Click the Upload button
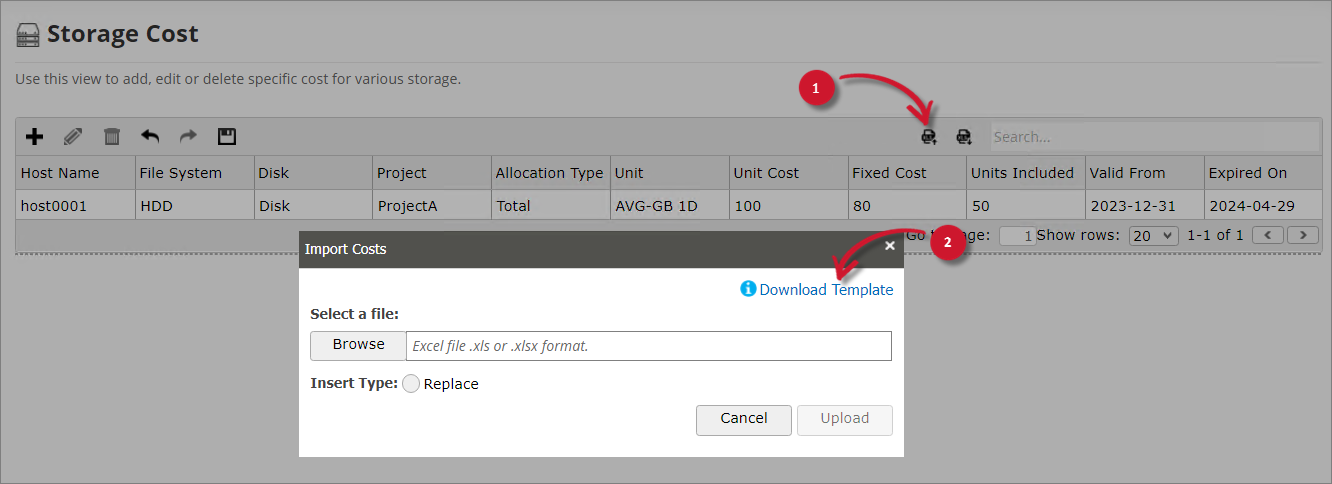Screen dimensions: 1332x484 click(x=844, y=419)
